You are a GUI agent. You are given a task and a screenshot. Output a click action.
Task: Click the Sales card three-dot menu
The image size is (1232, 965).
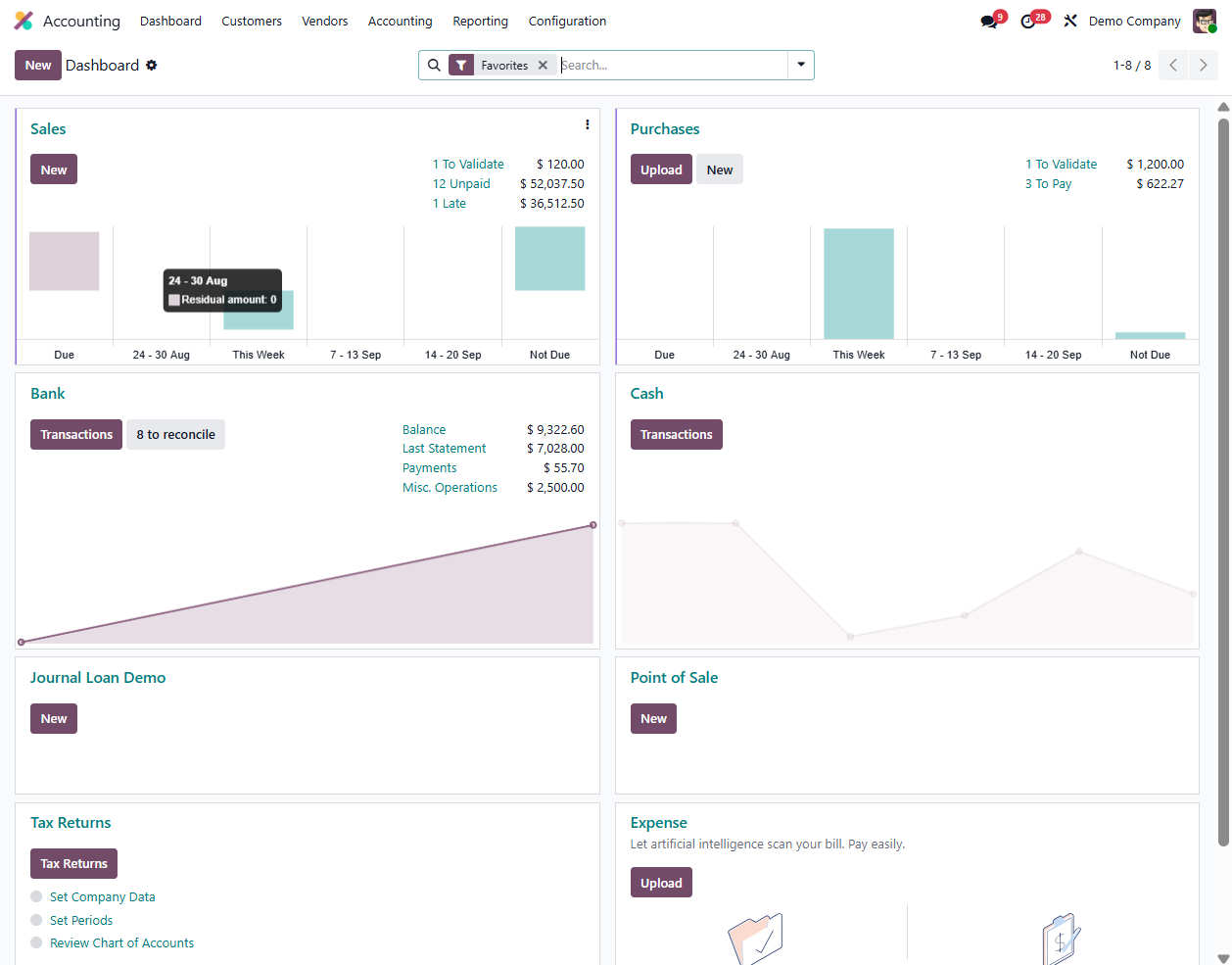[587, 124]
